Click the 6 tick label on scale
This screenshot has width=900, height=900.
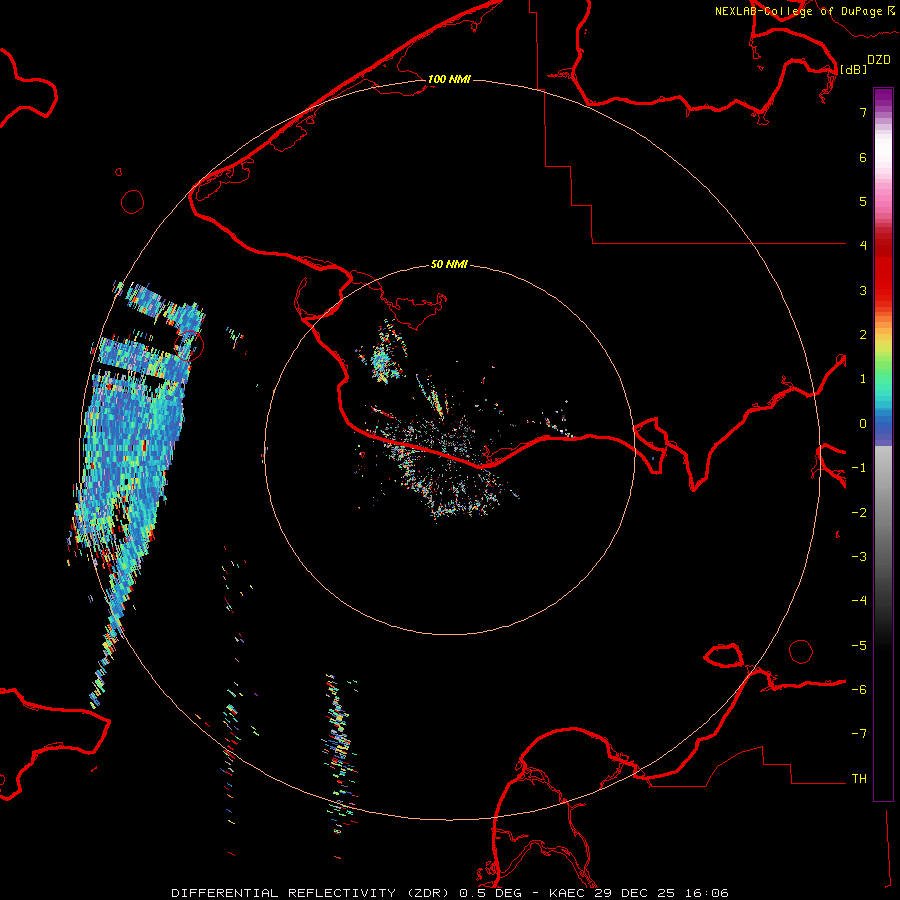tap(863, 157)
